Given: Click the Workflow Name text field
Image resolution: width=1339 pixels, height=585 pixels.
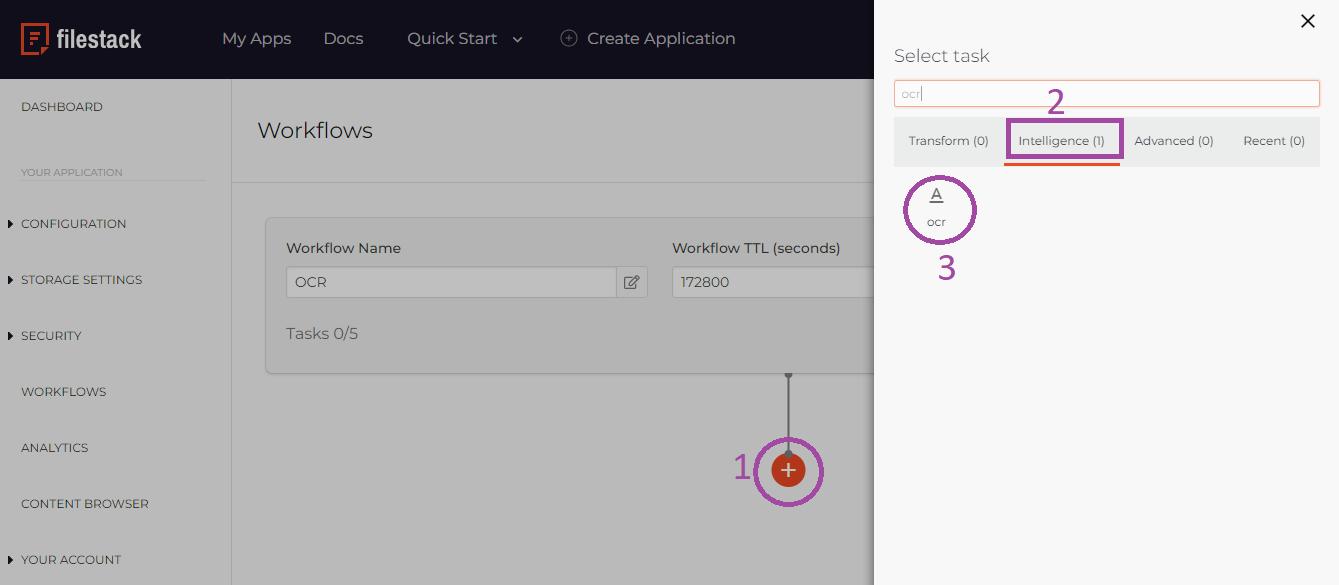Looking at the screenshot, I should pos(451,282).
